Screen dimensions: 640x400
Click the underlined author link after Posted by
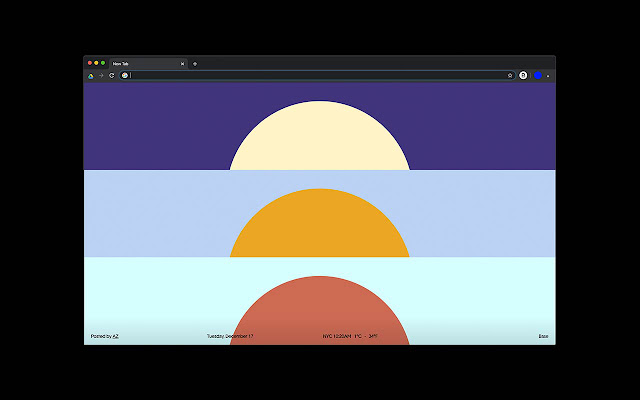click(x=116, y=336)
